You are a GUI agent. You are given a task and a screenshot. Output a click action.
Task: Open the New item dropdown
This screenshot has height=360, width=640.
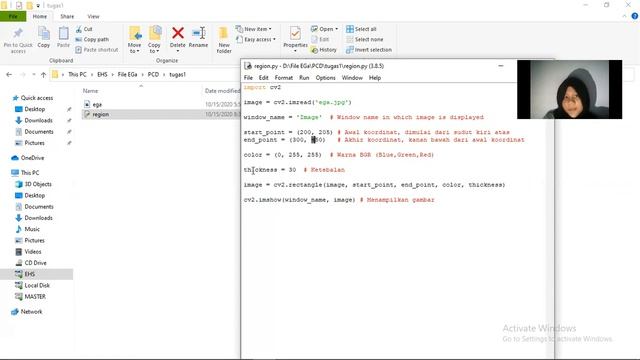[x=253, y=29]
